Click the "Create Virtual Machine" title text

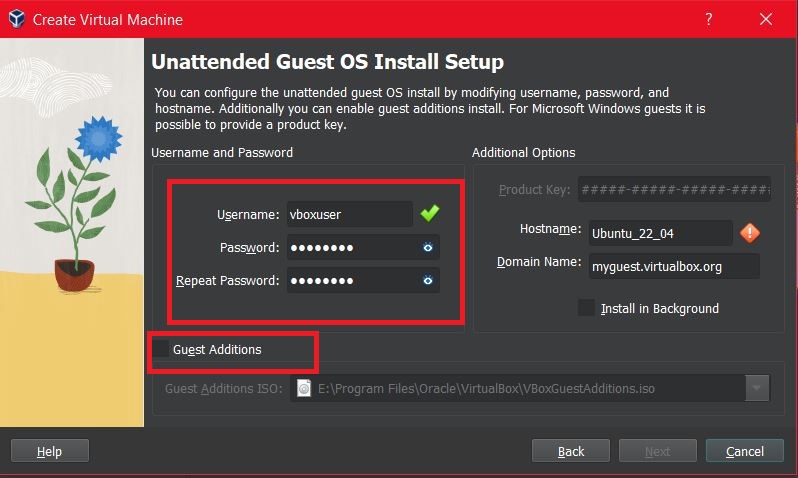click(x=107, y=19)
